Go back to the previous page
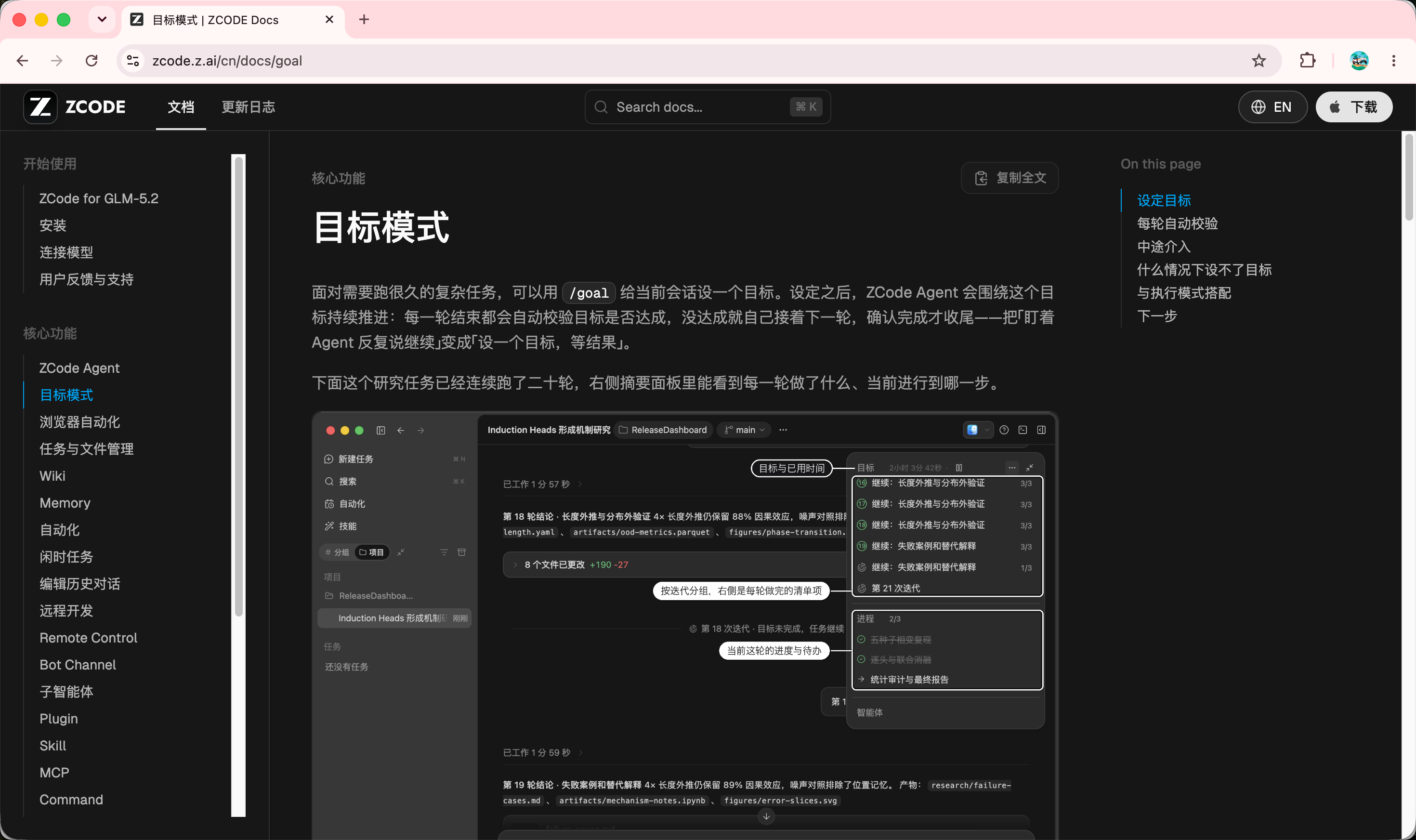Viewport: 1416px width, 840px height. [x=23, y=61]
